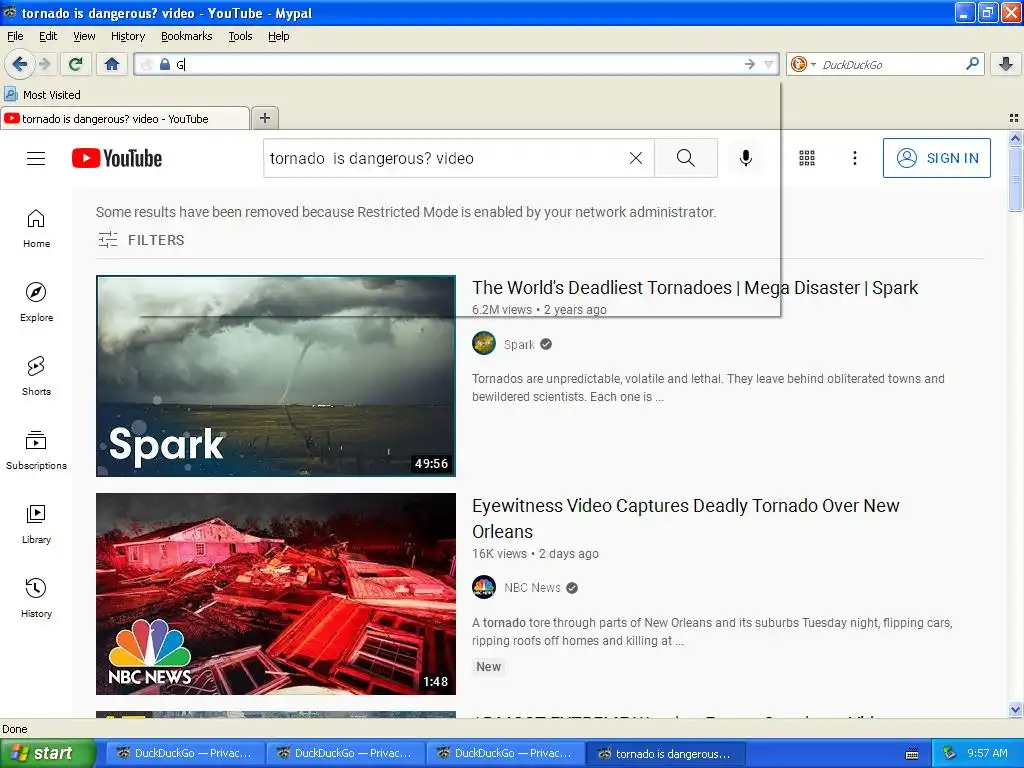This screenshot has width=1024, height=768.
Task: Open Shorts in the YouTube sidebar
Action: point(36,376)
